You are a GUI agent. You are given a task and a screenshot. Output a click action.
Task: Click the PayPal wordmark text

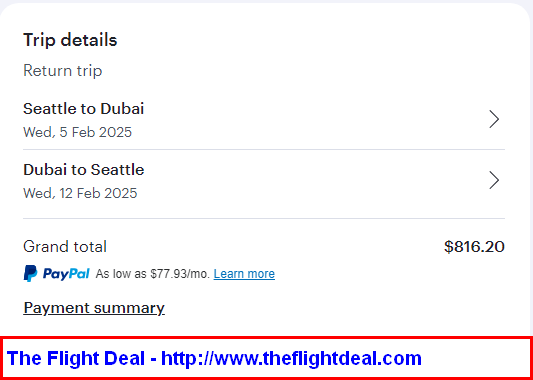[x=66, y=274]
